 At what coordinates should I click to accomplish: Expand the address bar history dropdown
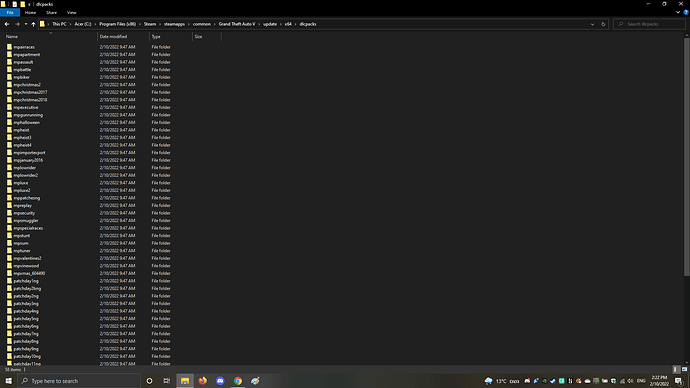click(x=592, y=24)
